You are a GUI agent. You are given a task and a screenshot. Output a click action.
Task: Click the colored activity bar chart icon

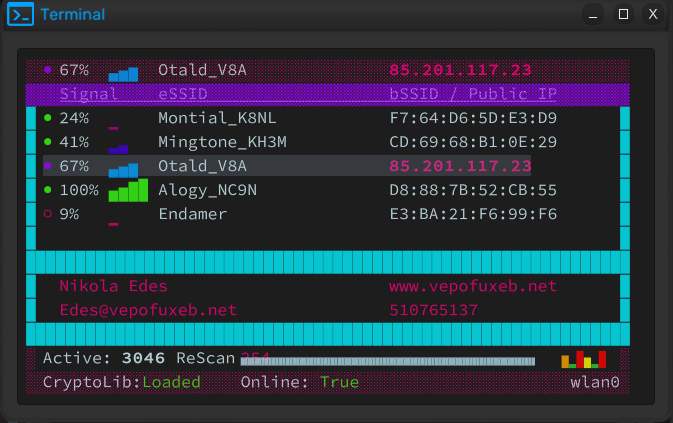click(x=584, y=360)
